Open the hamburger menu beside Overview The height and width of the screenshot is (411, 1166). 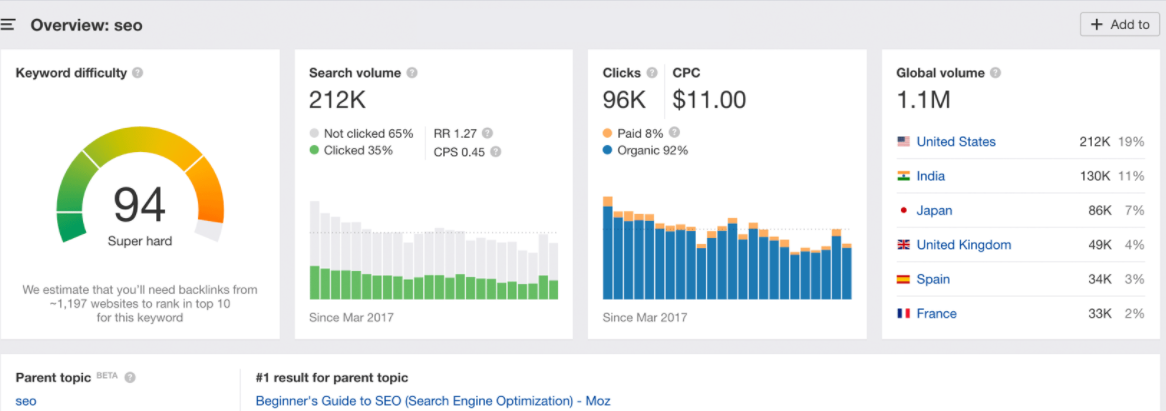(7, 25)
